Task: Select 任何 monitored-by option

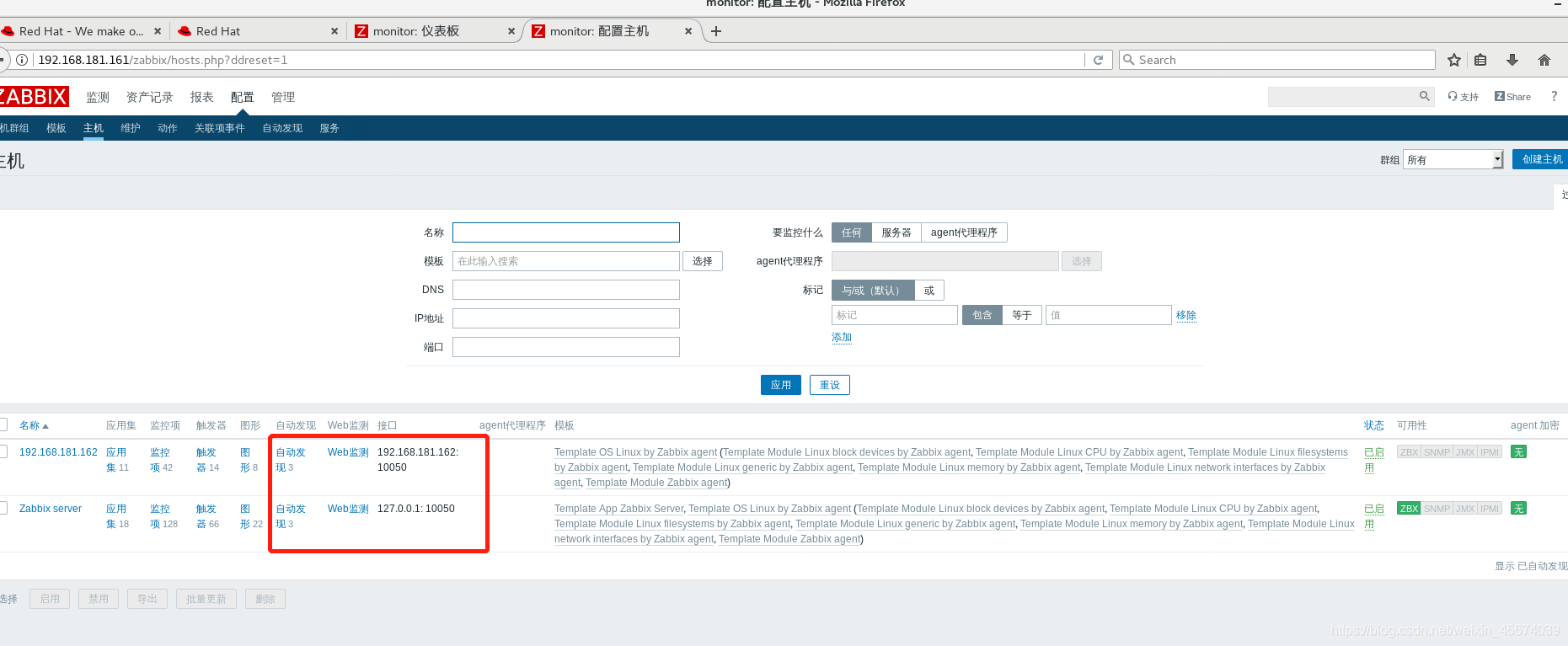Action: [x=851, y=232]
